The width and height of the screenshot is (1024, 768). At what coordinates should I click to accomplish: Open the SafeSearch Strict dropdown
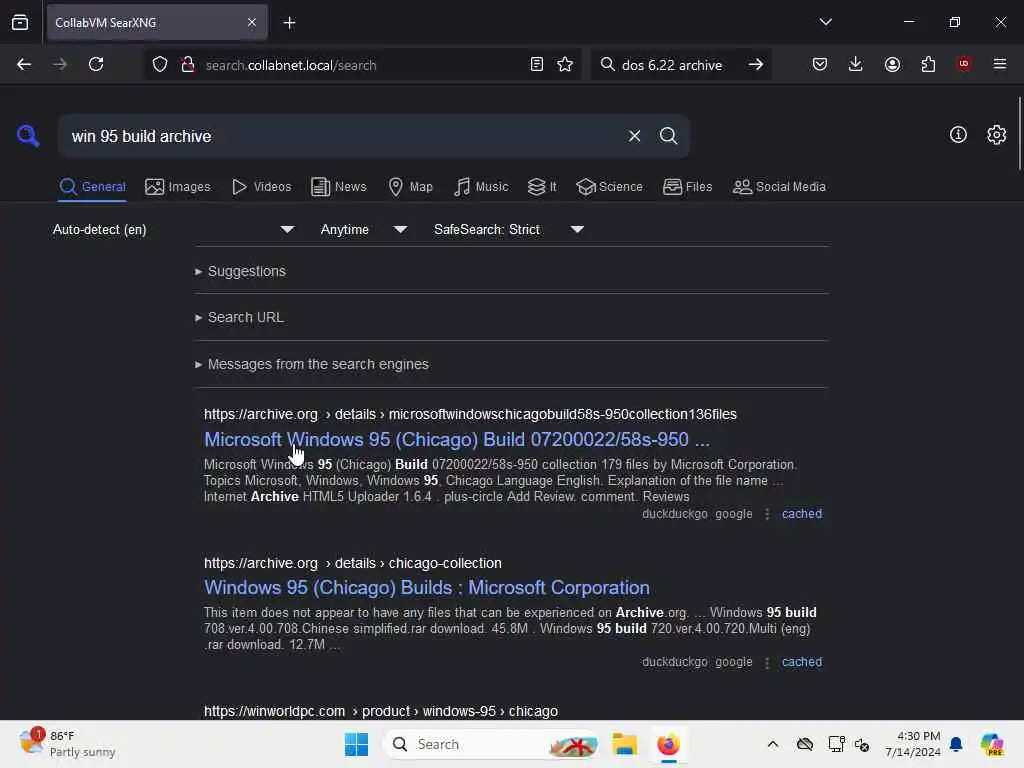pyautogui.click(x=509, y=229)
